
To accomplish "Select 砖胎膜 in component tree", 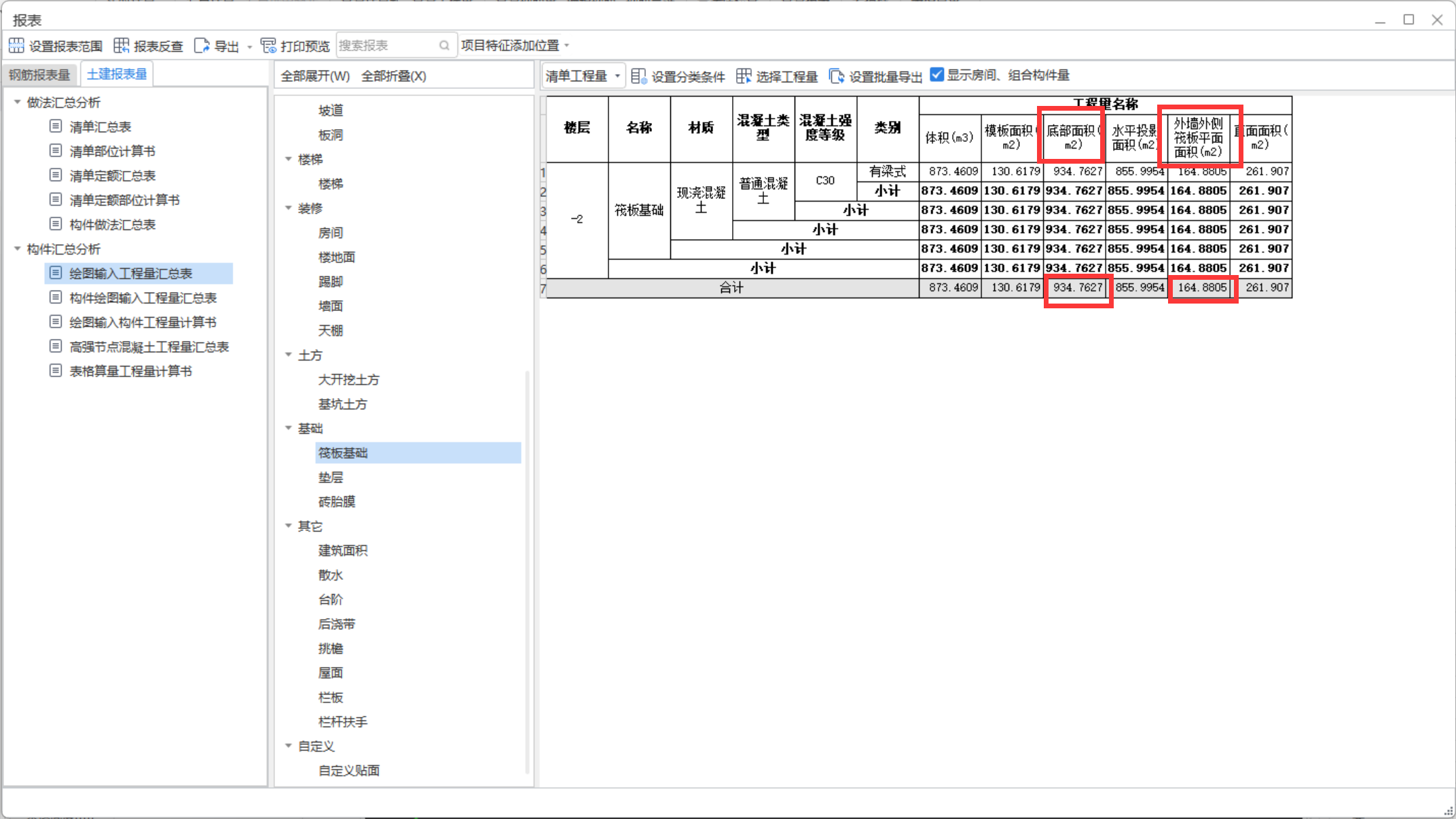I will pyautogui.click(x=337, y=501).
